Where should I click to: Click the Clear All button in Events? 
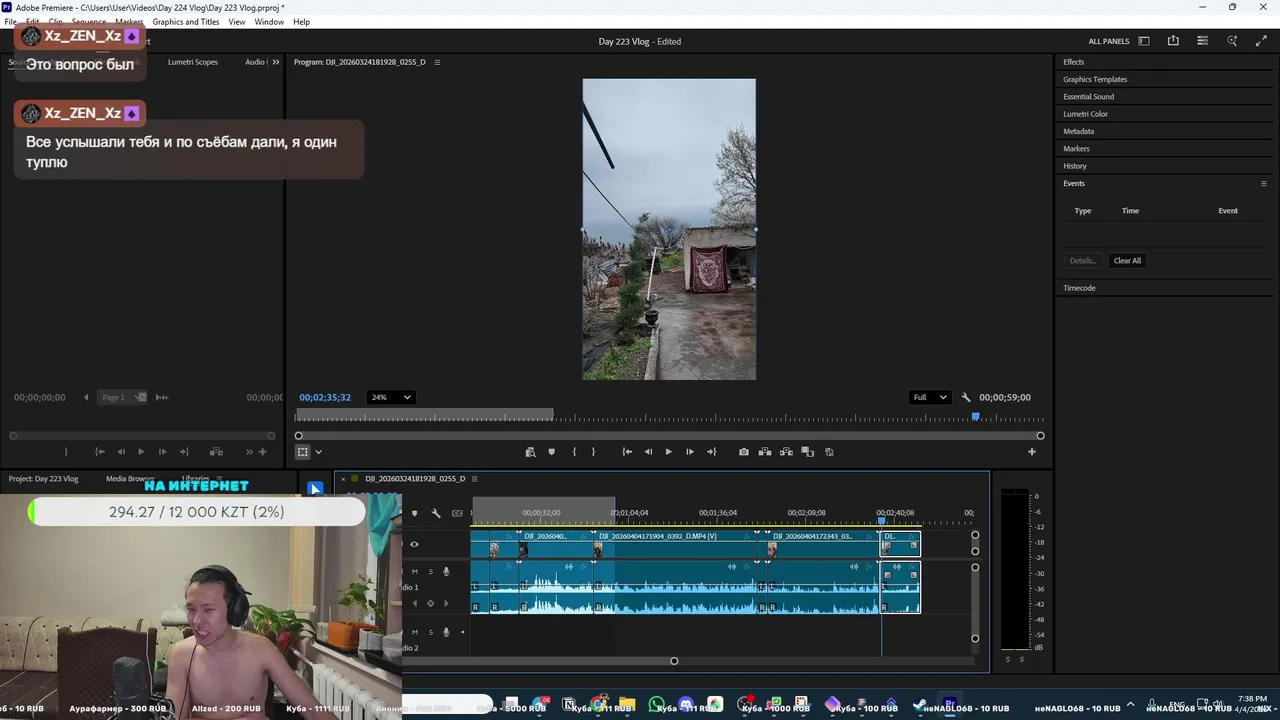click(x=1127, y=261)
